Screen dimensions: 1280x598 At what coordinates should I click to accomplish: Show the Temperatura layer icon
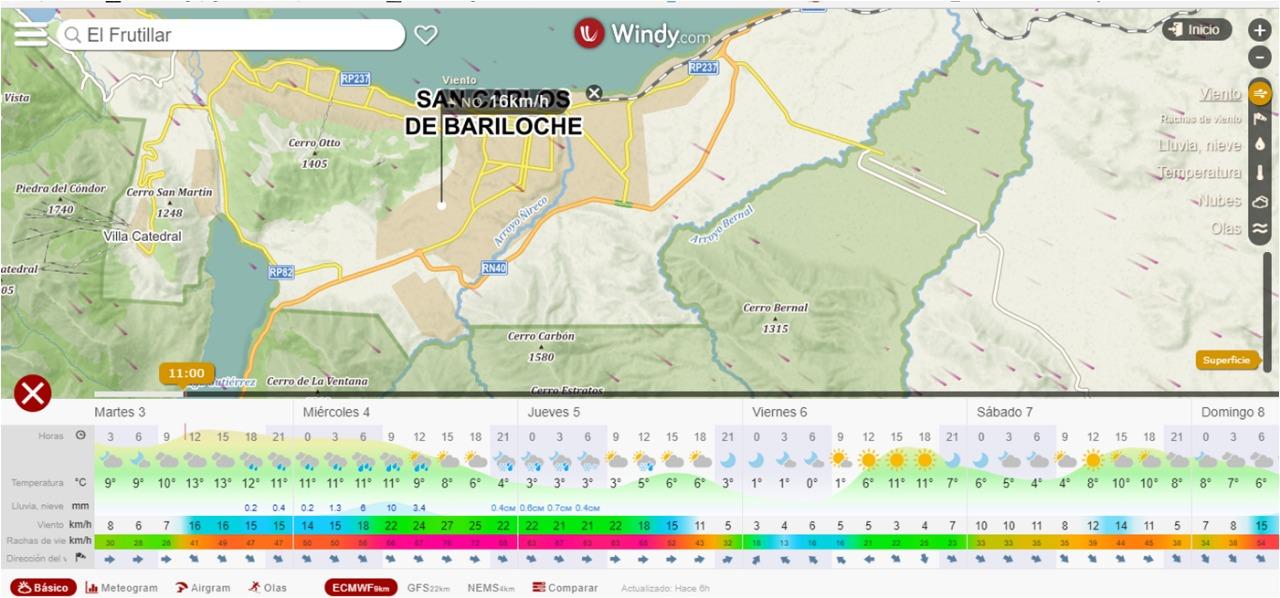[x=1259, y=172]
